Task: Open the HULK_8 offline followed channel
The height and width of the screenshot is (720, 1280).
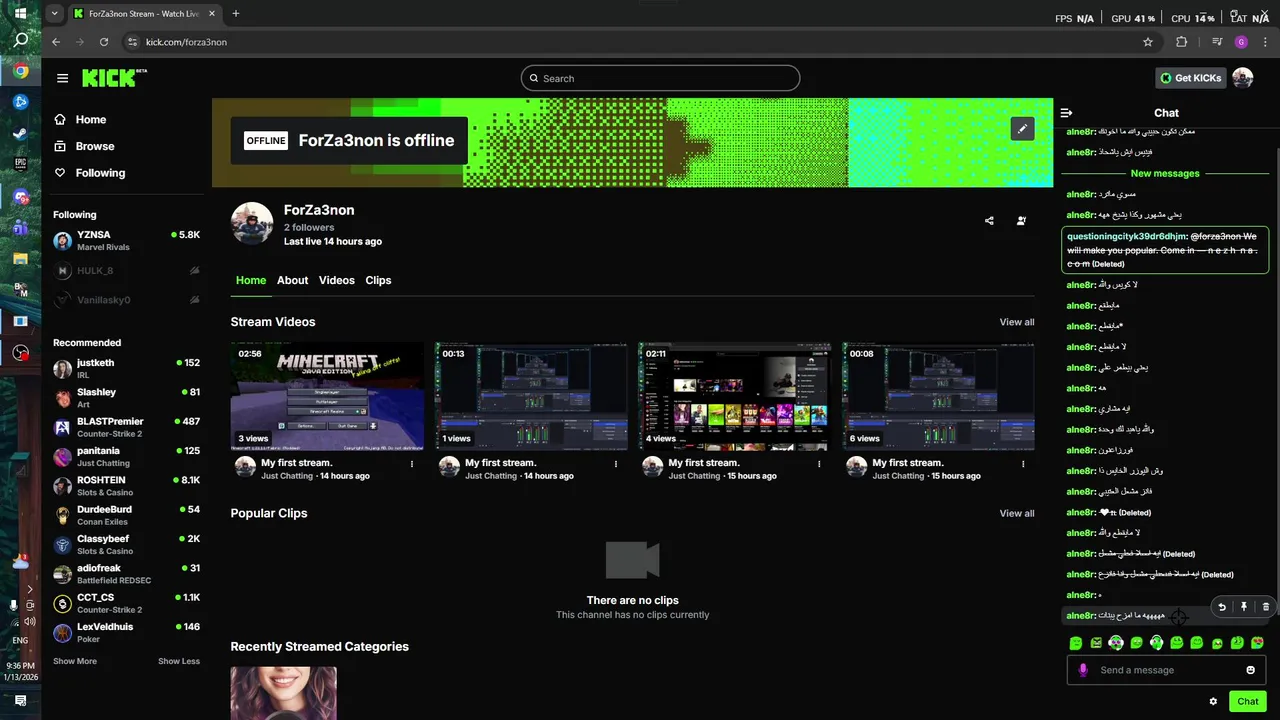Action: click(127, 270)
